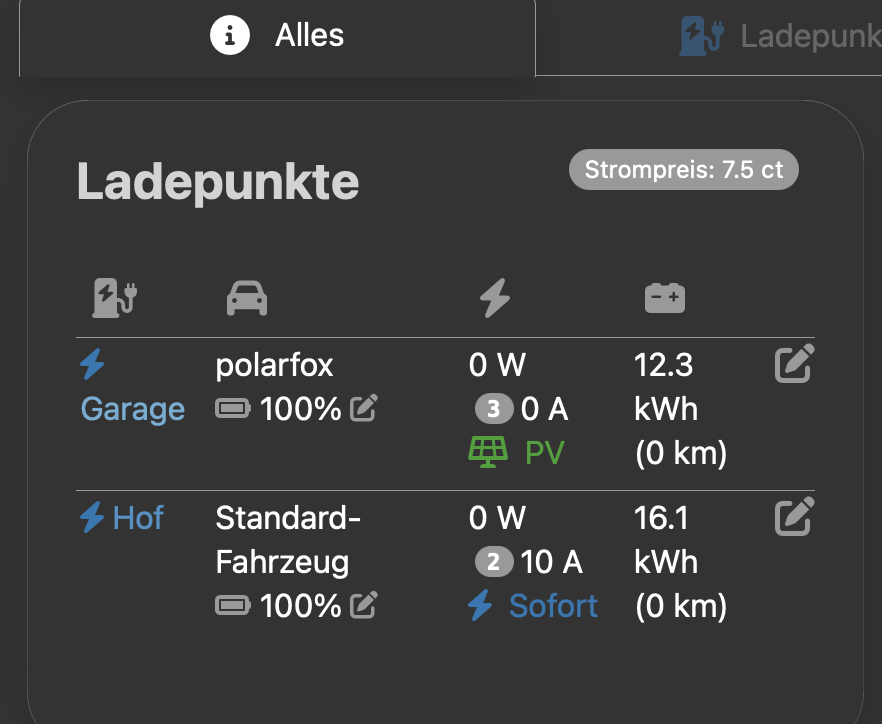Edit the Standard-Fahrzeug battery percentage
The height and width of the screenshot is (724, 882).
coord(364,605)
